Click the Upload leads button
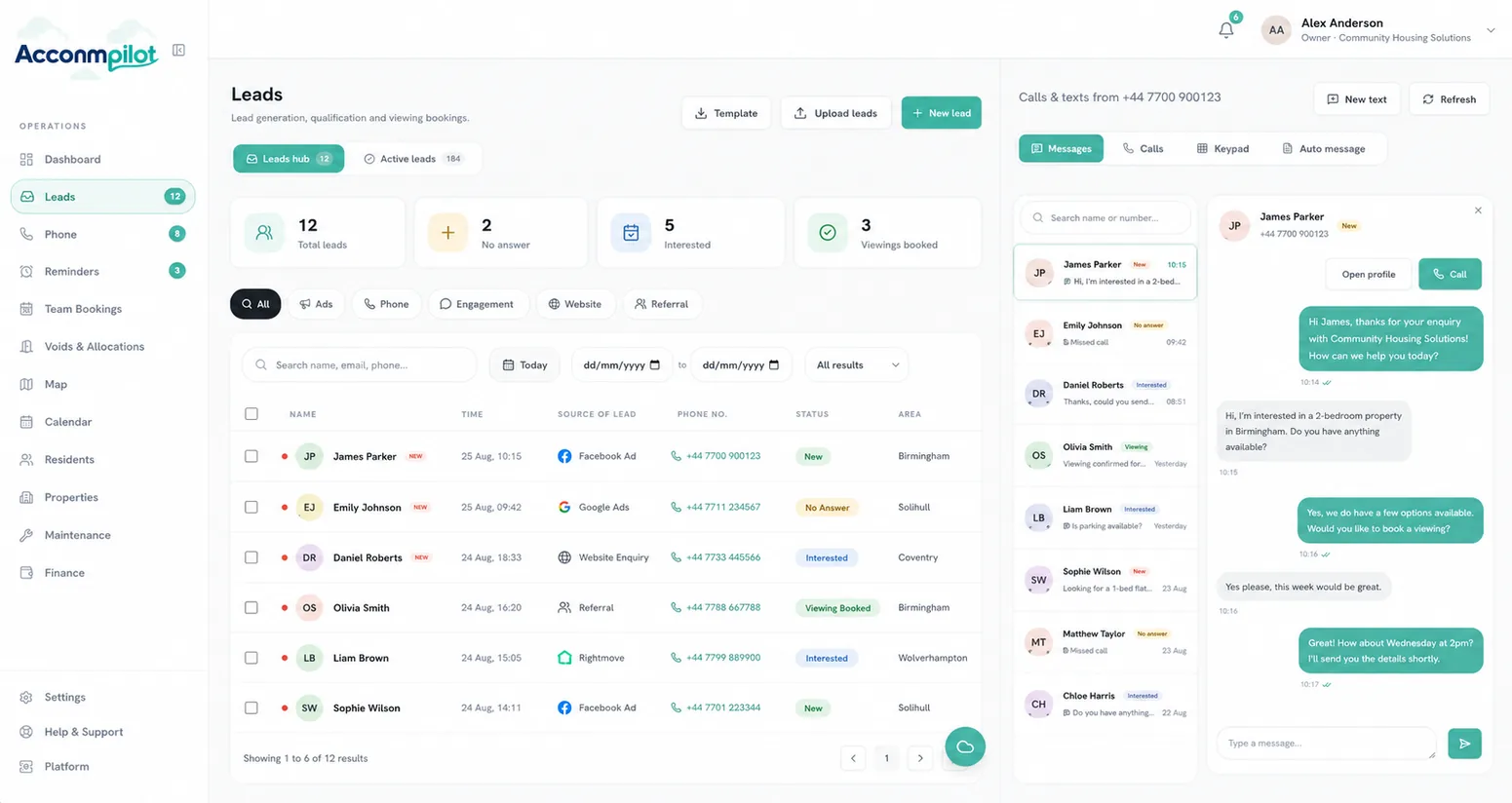The image size is (1512, 803). 835,113
